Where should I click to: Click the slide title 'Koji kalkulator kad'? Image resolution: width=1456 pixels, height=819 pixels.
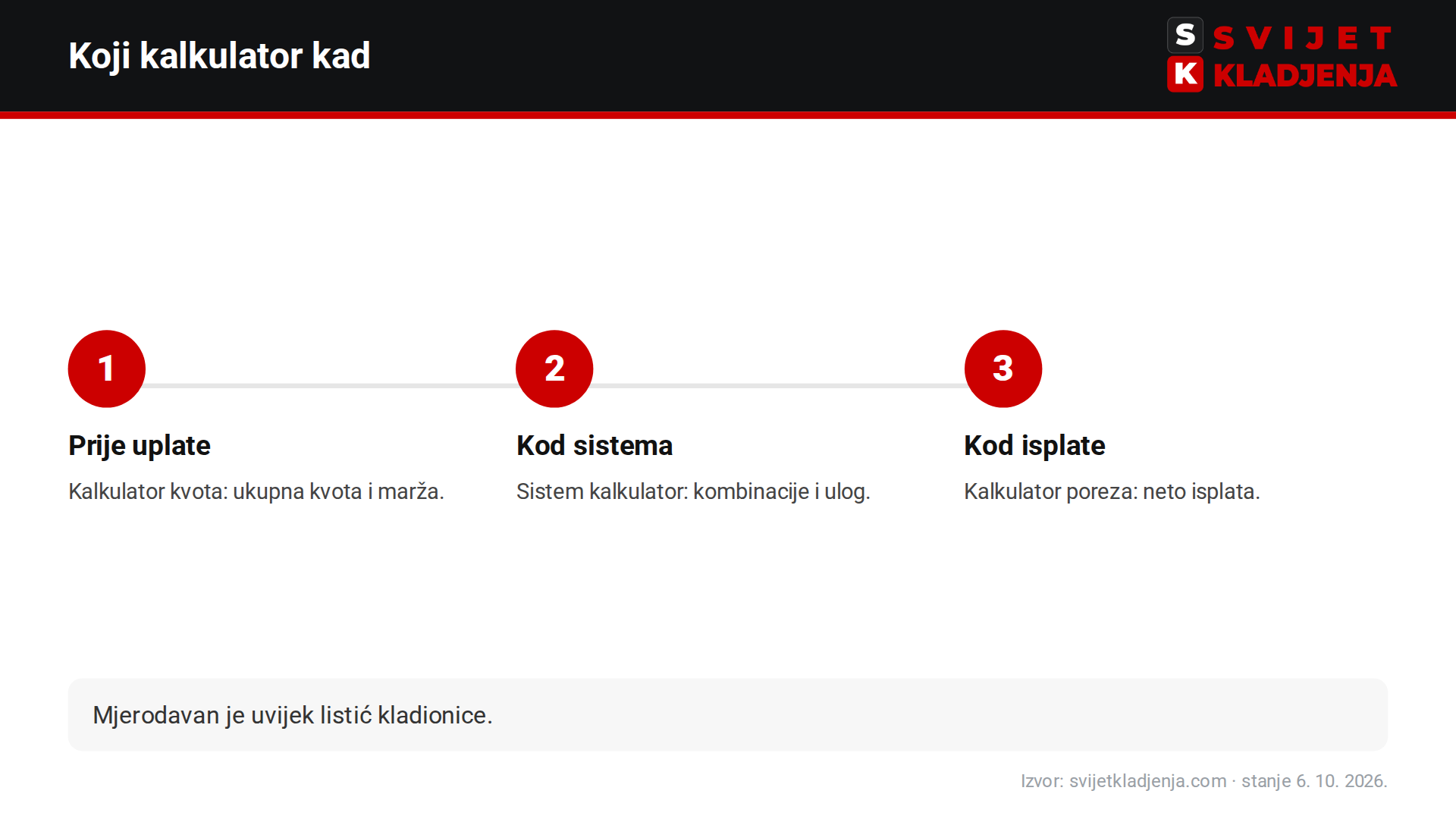(219, 55)
